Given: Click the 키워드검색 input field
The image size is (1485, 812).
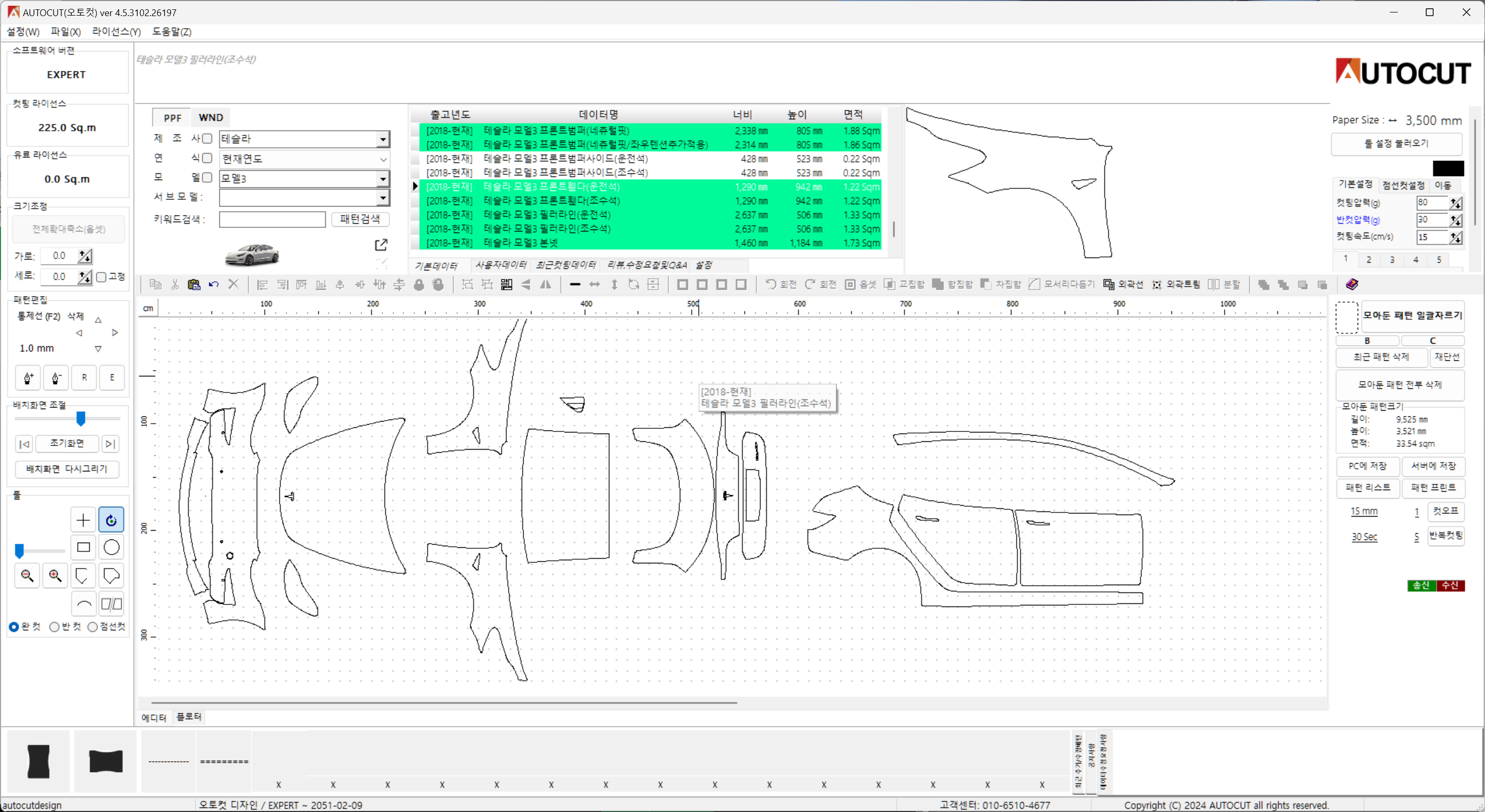Looking at the screenshot, I should coord(272,220).
